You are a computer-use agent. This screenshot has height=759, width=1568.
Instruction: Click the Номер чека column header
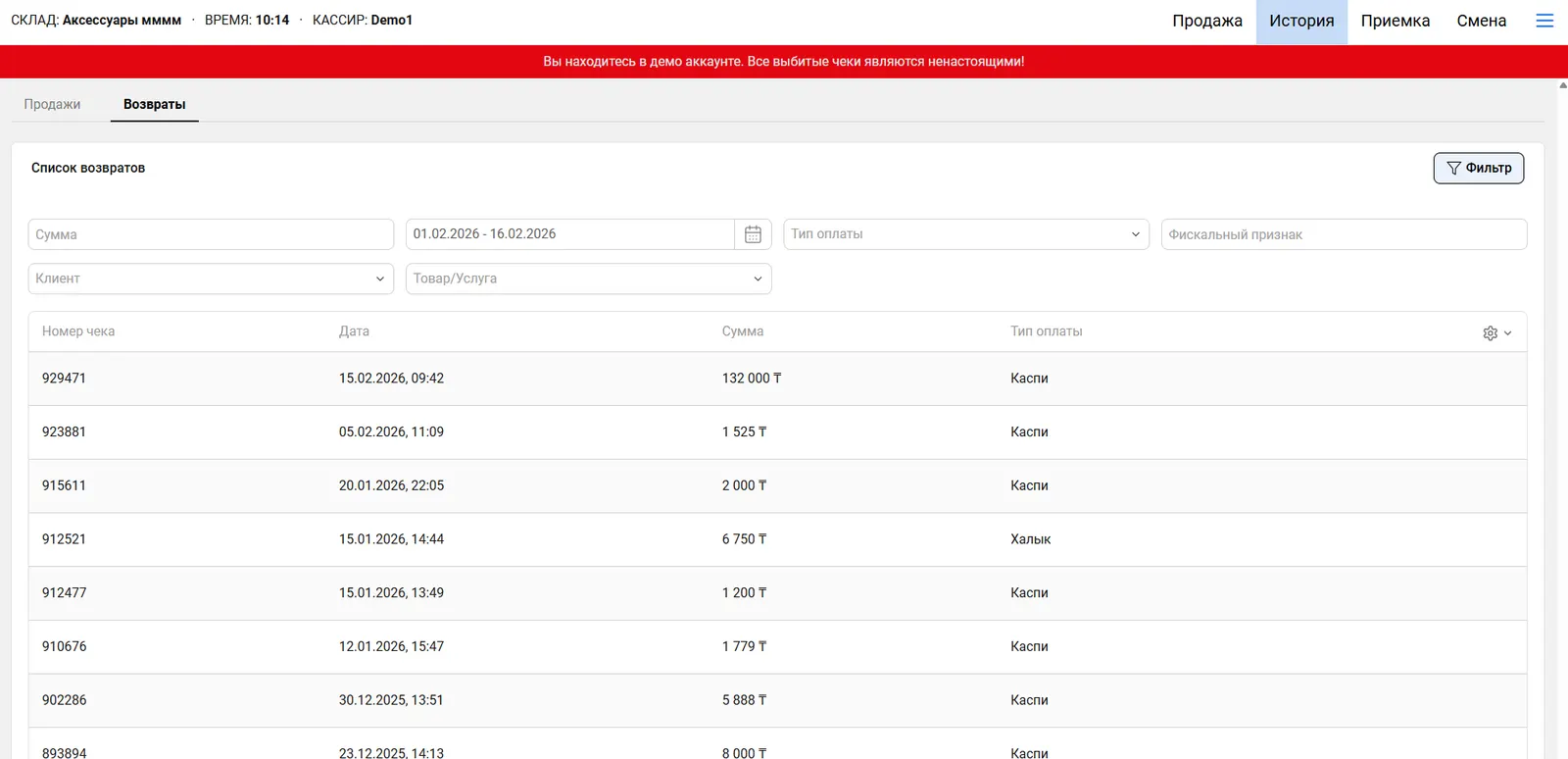pyautogui.click(x=78, y=331)
